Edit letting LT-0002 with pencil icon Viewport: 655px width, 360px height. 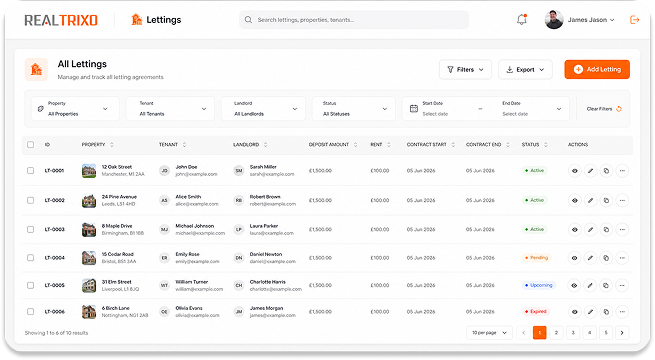590,200
